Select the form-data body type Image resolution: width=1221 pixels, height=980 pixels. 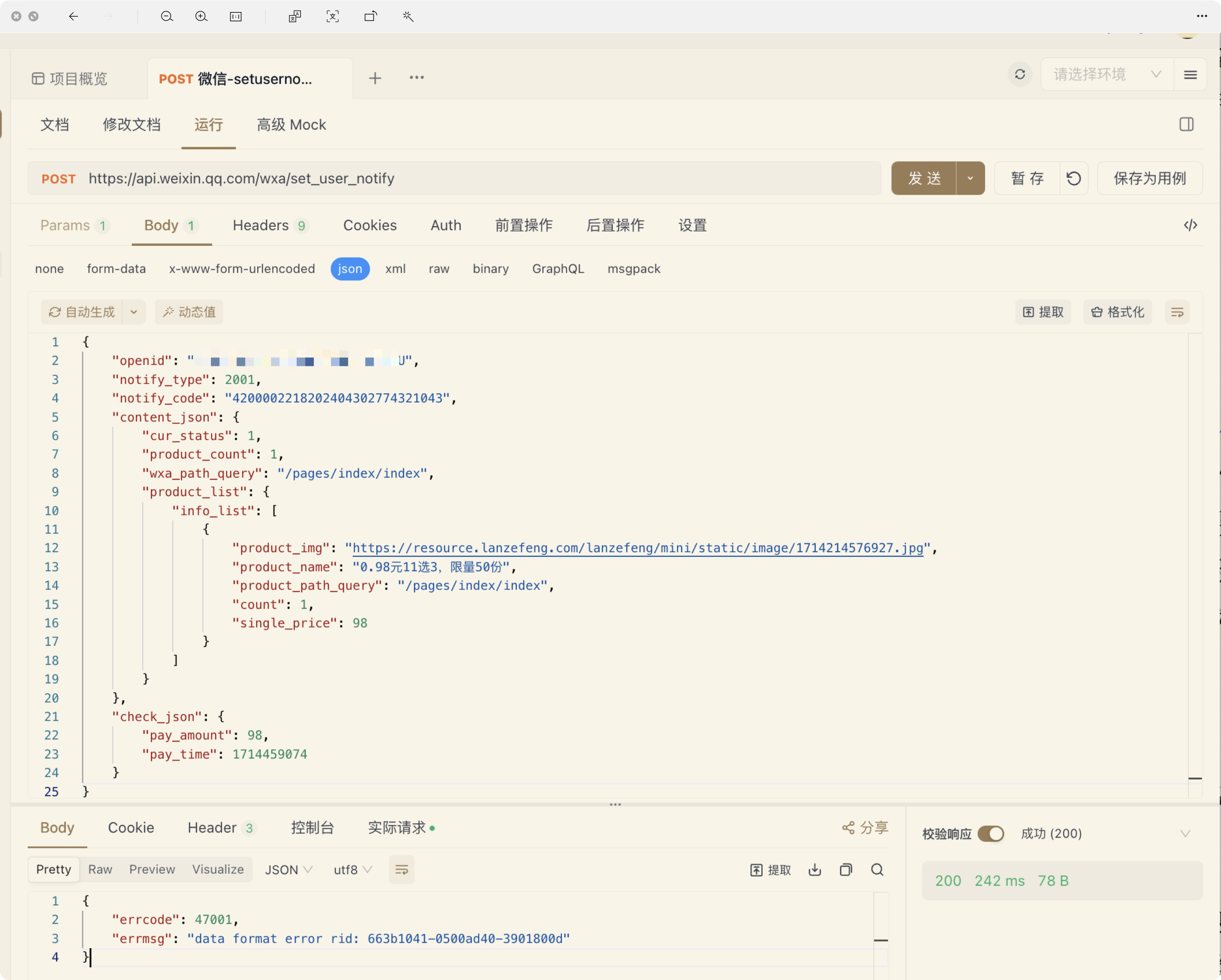pyautogui.click(x=116, y=268)
